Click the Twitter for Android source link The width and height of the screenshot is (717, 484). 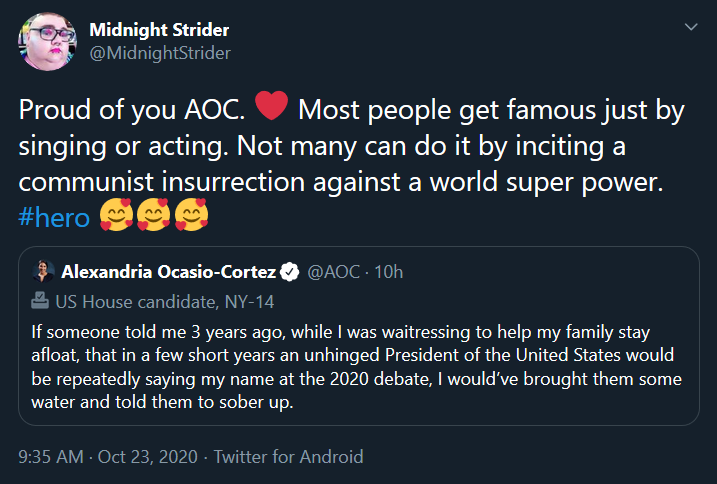(x=288, y=457)
